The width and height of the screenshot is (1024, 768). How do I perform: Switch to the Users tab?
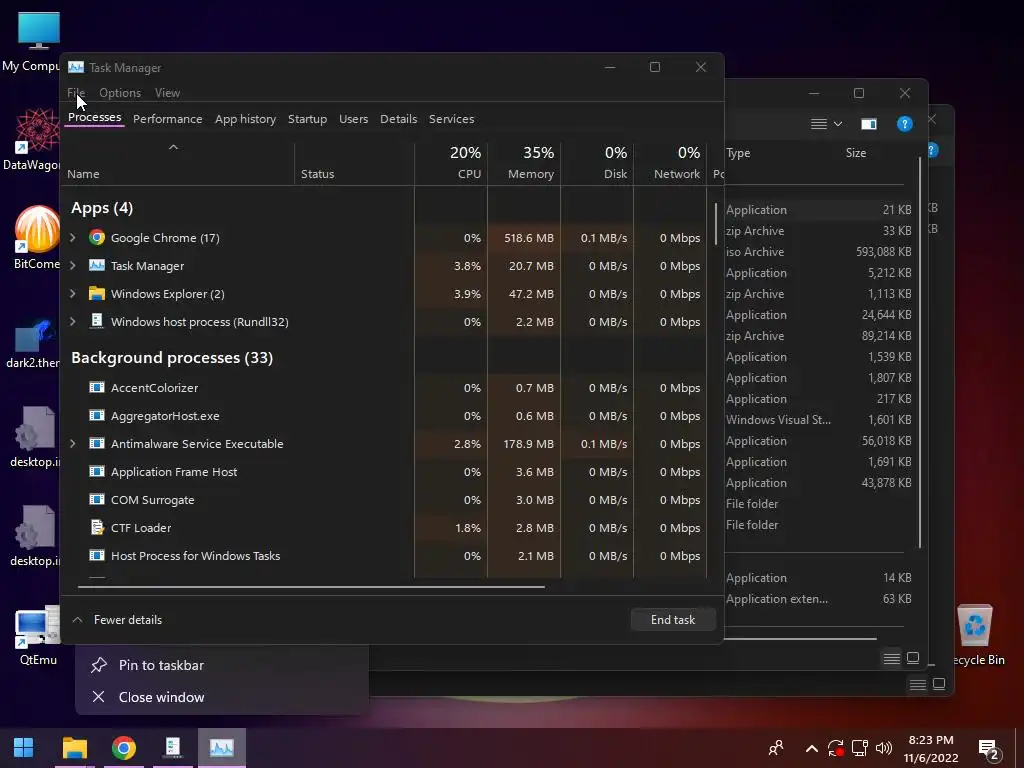353,119
